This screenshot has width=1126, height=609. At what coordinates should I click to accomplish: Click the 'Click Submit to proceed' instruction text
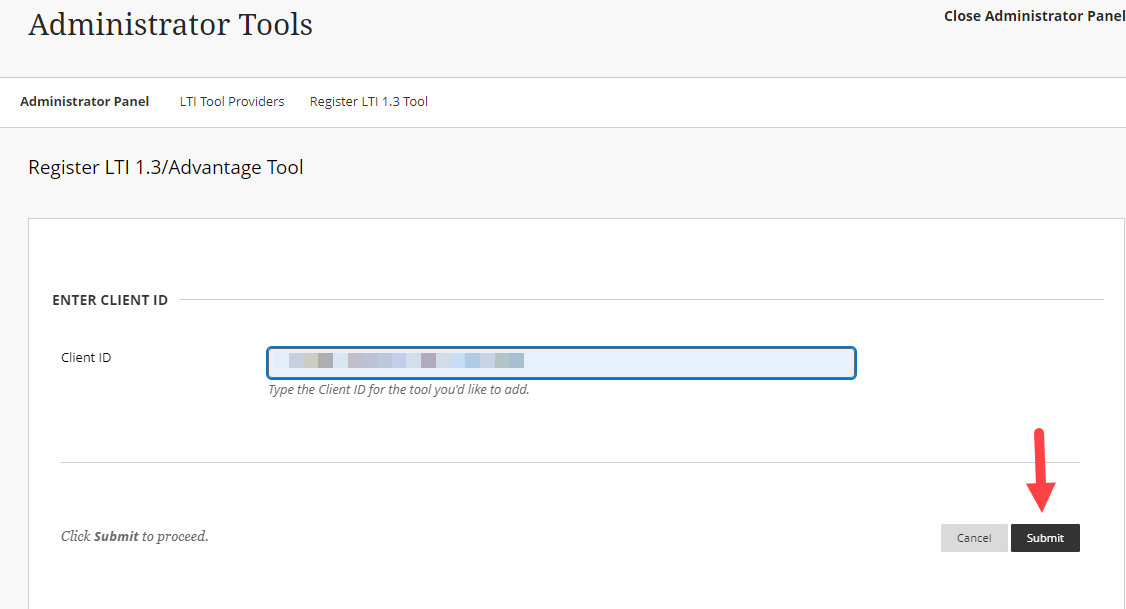(135, 536)
